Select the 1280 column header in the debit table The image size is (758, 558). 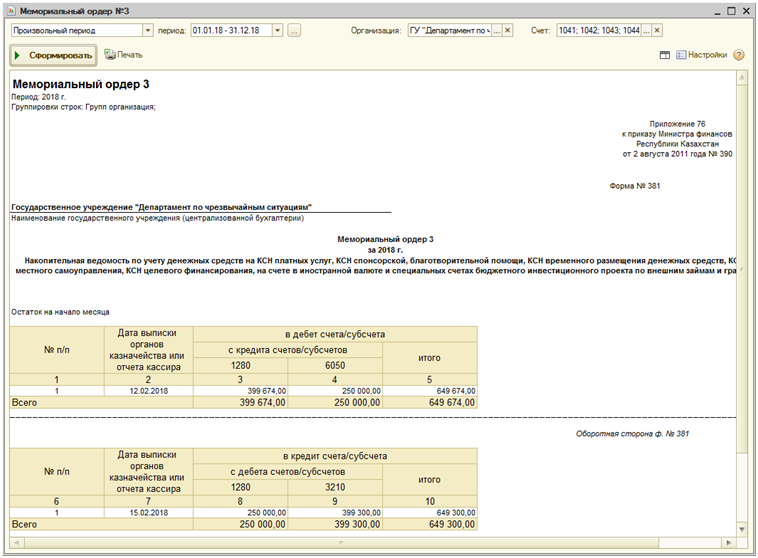[x=240, y=366]
